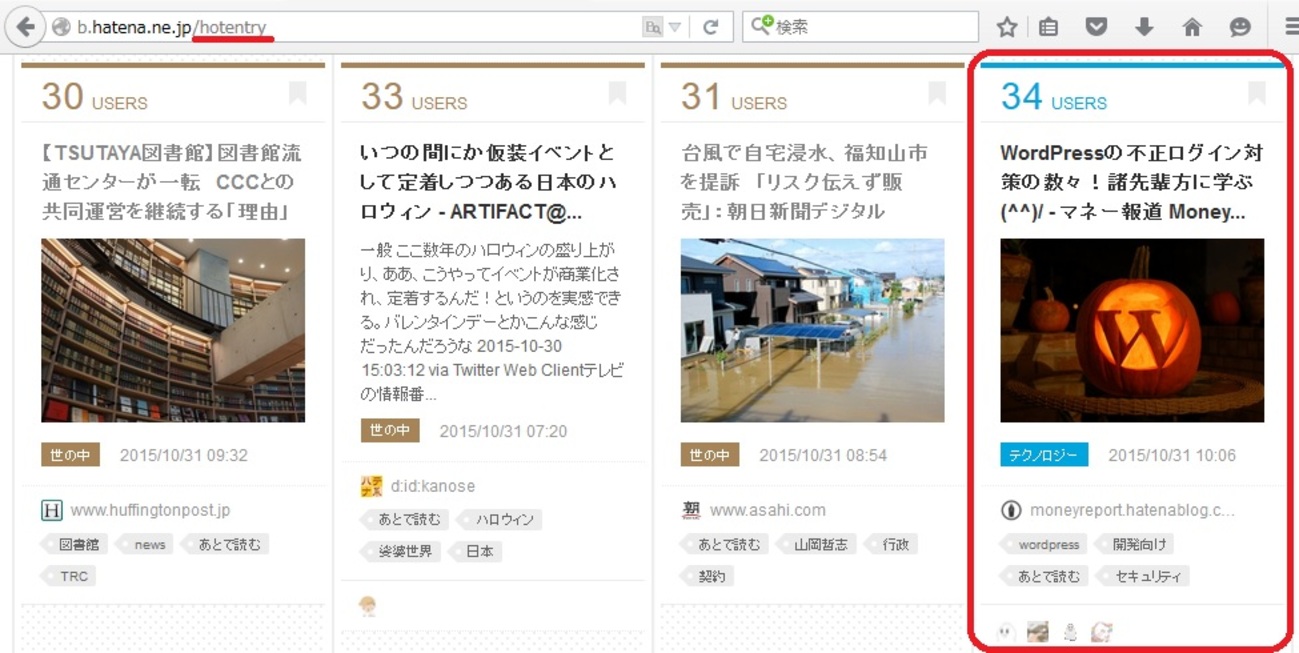The width and height of the screenshot is (1299, 653).
Task: Go to the browser home page
Action: (x=1192, y=28)
